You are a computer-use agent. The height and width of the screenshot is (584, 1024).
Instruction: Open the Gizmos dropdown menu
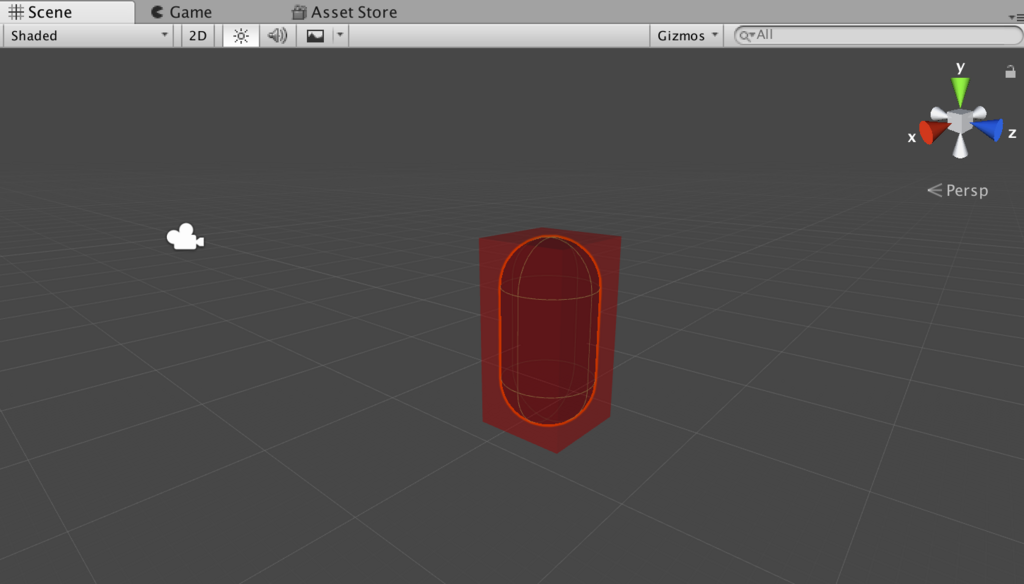(x=686, y=35)
